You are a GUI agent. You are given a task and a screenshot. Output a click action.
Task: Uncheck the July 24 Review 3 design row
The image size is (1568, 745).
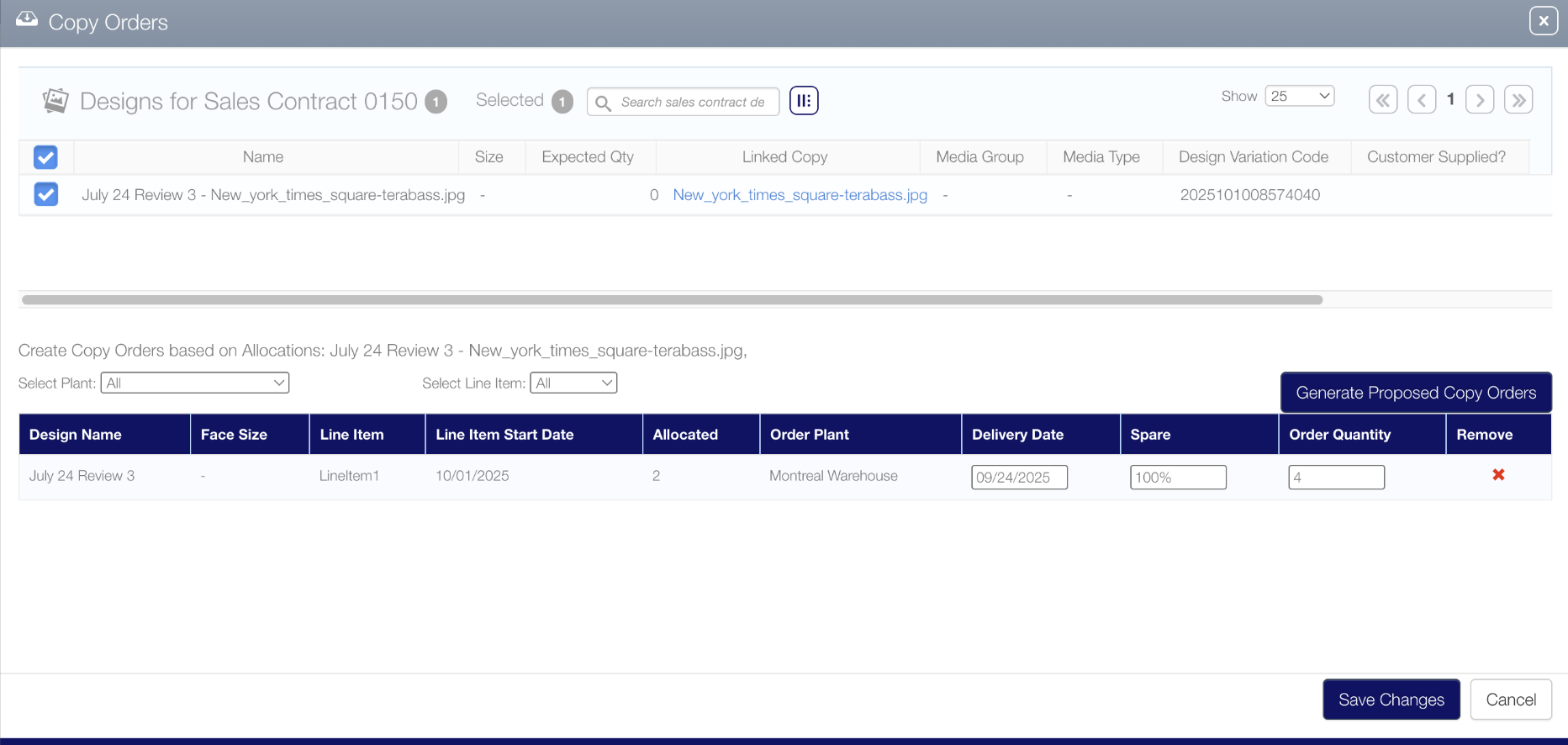click(x=46, y=195)
